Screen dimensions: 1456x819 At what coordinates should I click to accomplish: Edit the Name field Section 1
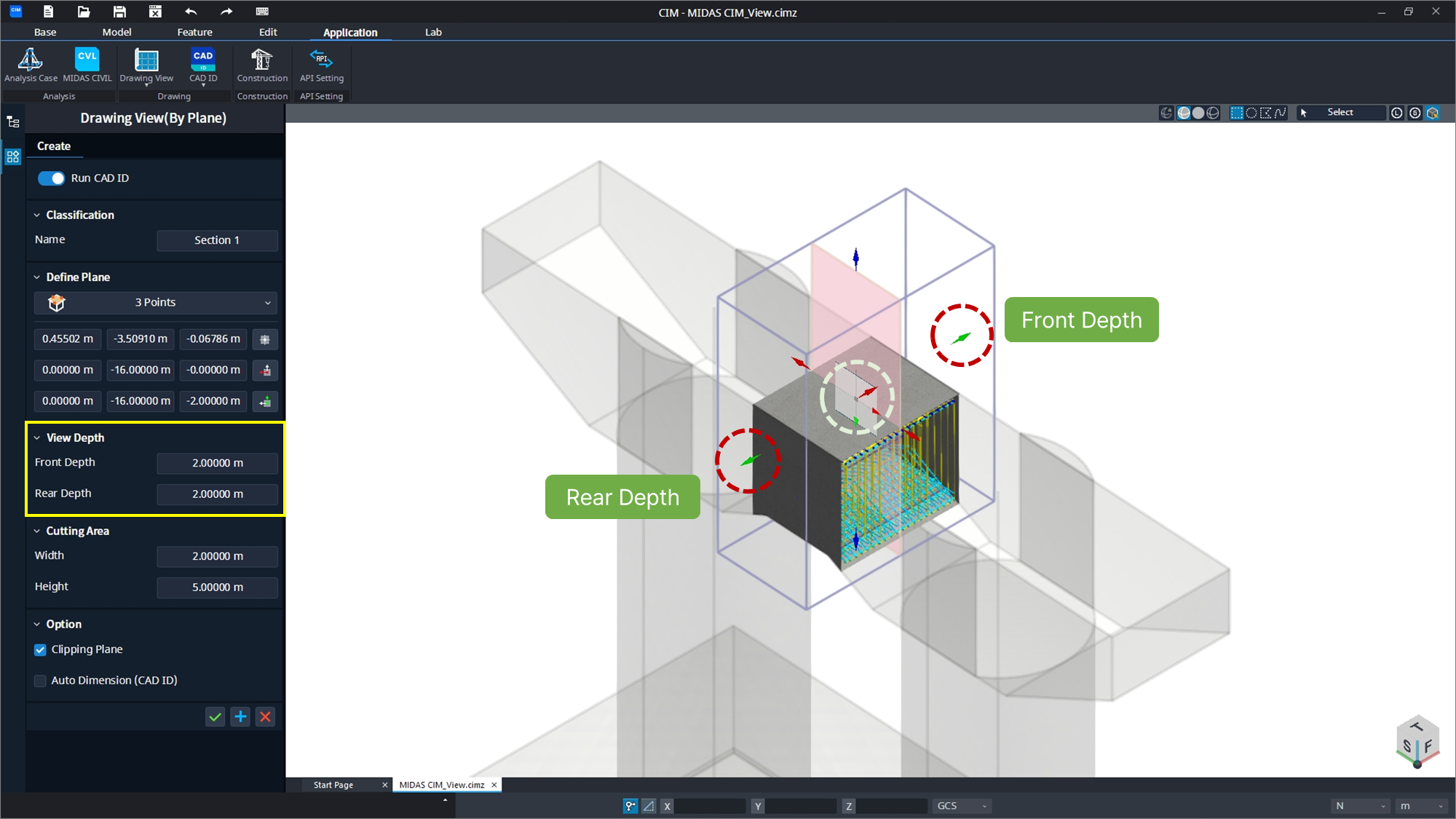point(217,240)
